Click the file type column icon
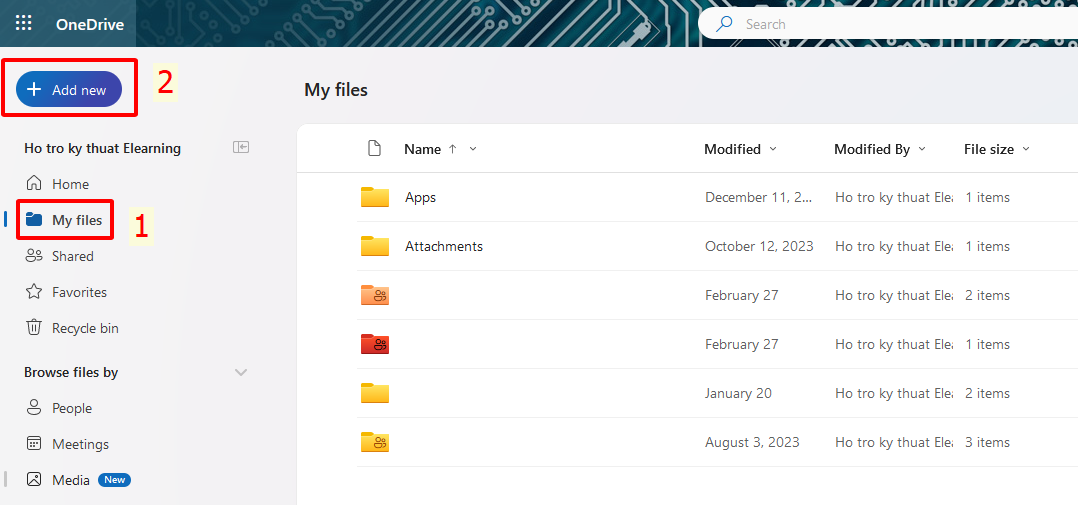 (375, 149)
